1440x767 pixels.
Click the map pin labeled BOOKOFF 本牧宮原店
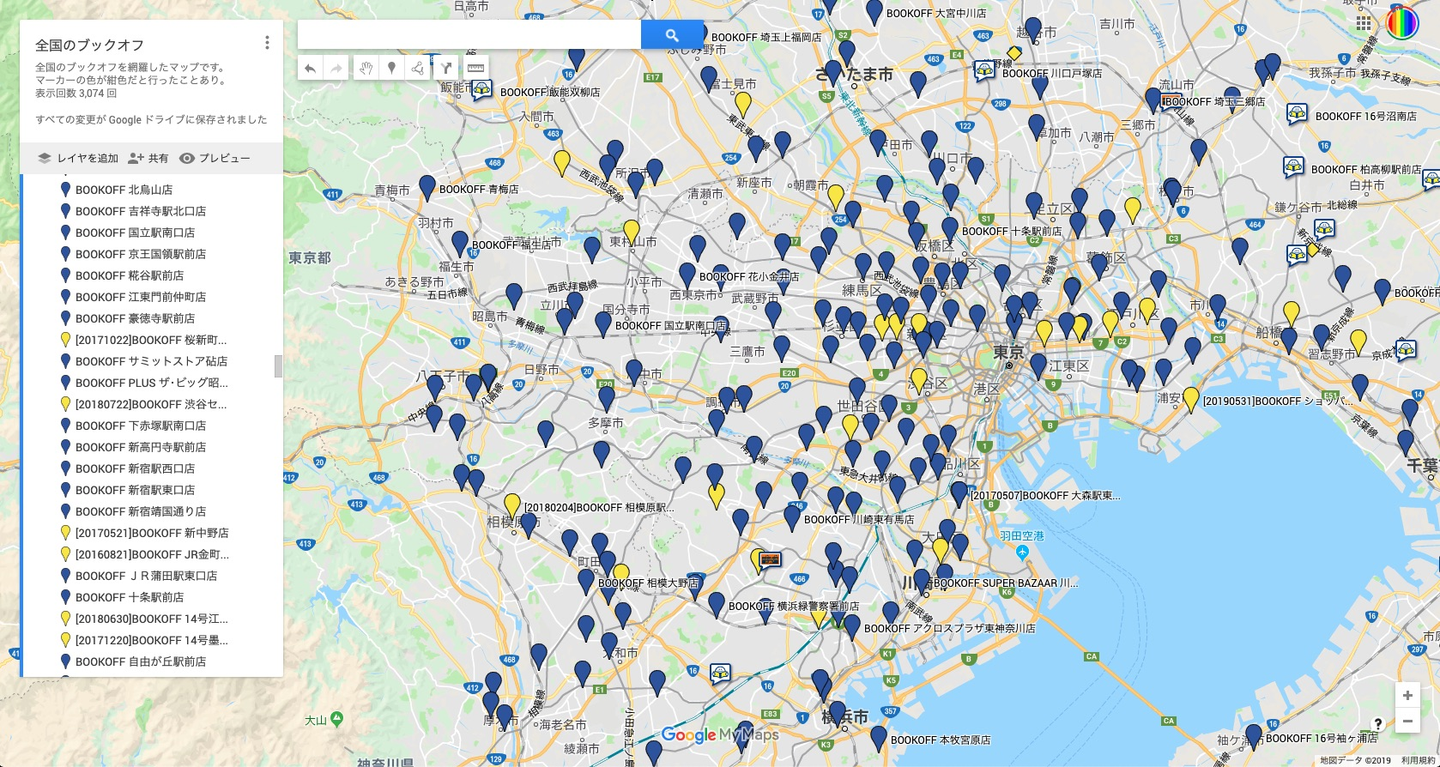(879, 738)
